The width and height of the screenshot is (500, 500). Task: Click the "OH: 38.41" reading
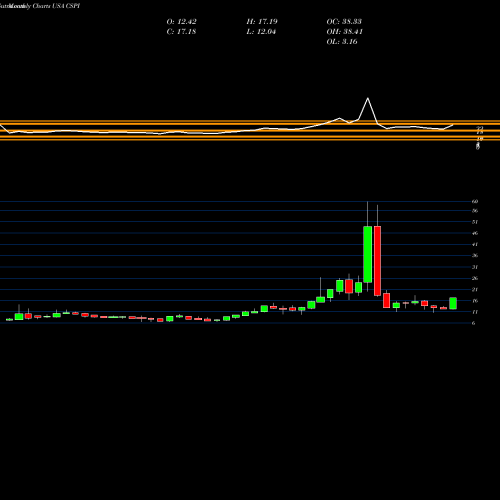coord(344,32)
